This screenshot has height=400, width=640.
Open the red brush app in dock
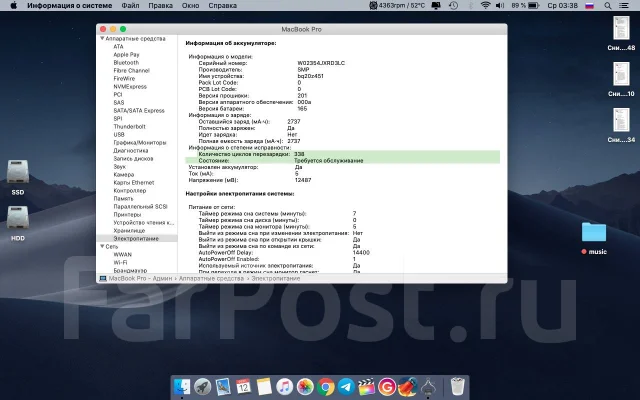(x=407, y=386)
